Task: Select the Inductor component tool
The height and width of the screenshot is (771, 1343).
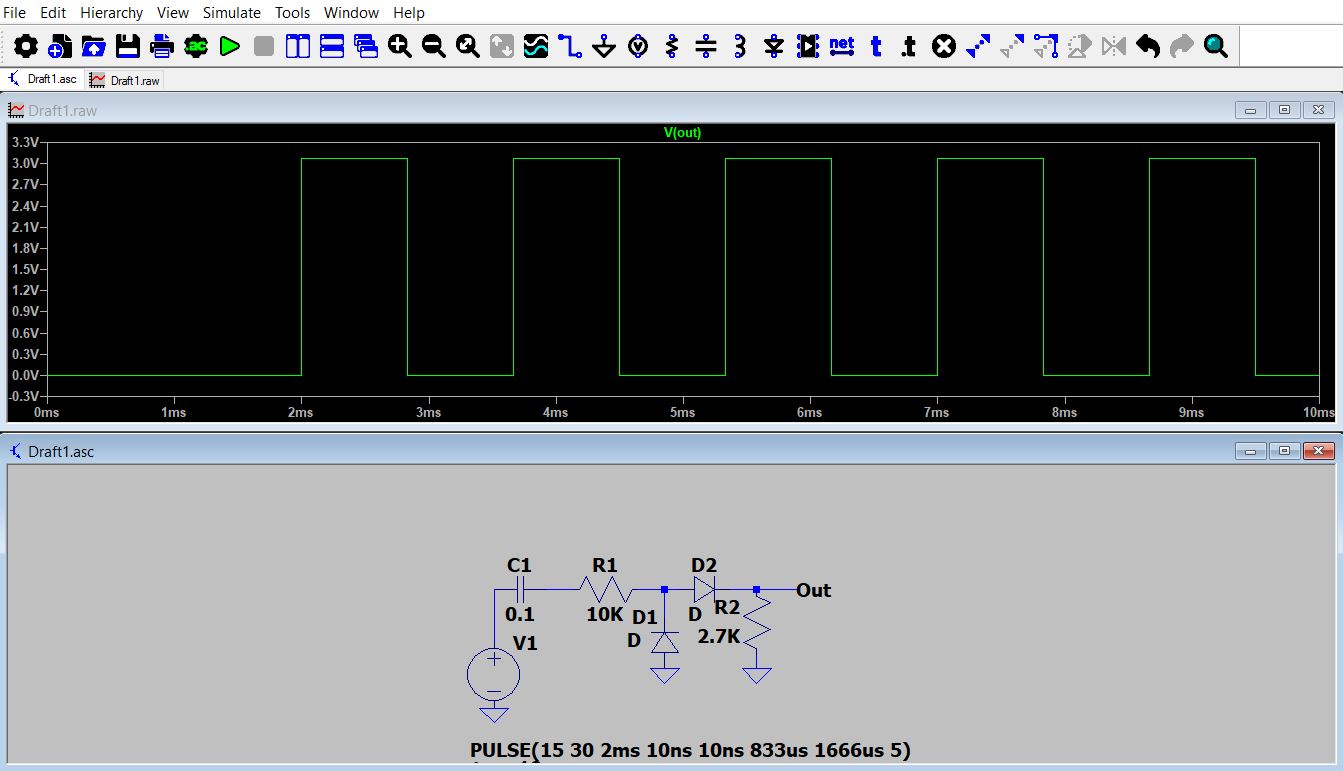Action: pos(738,45)
